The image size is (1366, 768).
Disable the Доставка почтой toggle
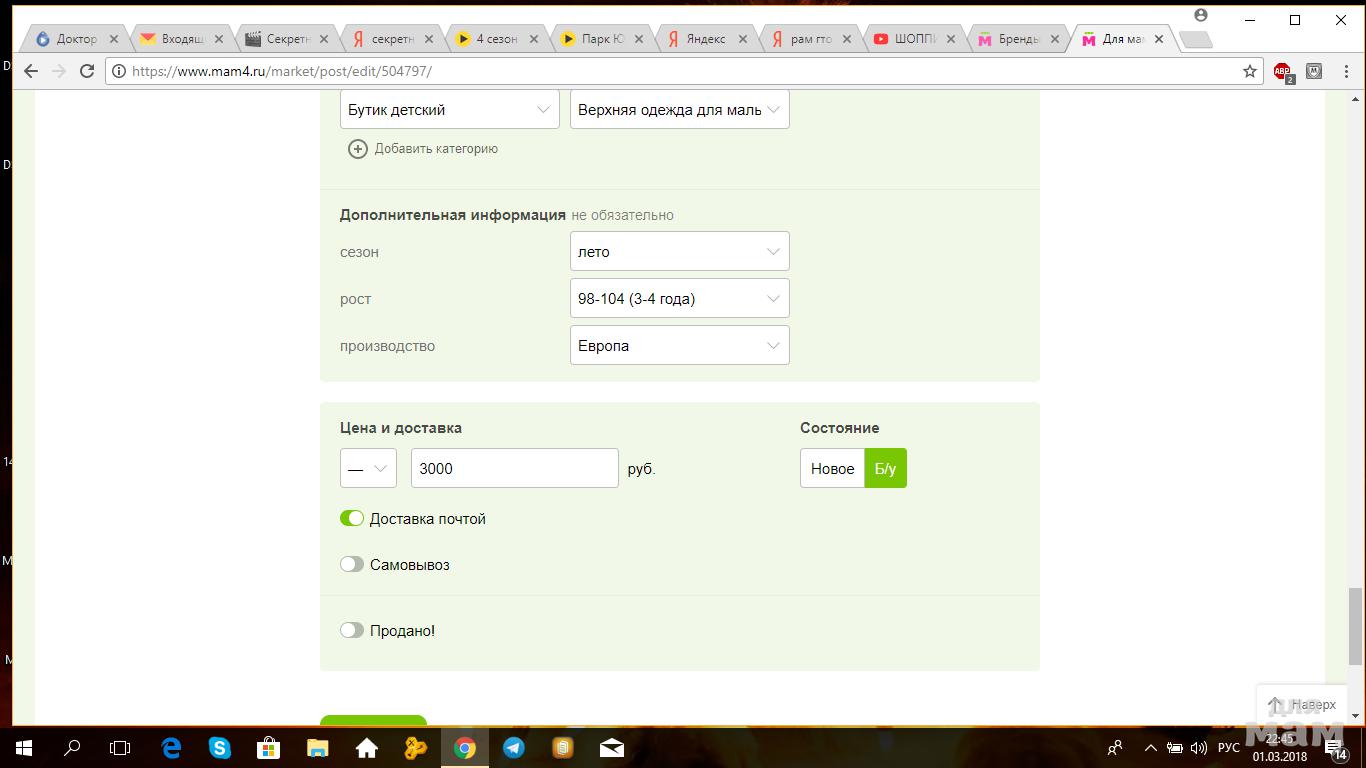click(x=352, y=518)
